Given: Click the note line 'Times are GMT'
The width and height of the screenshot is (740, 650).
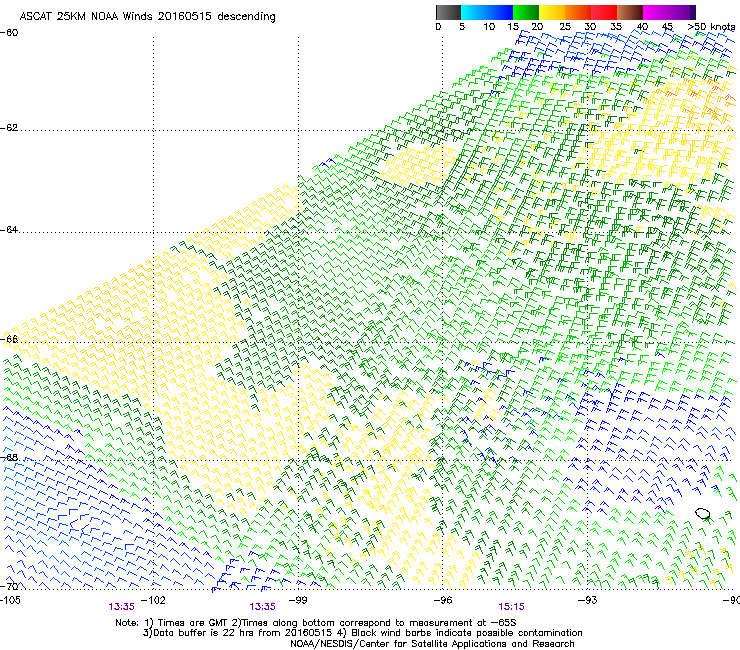Looking at the screenshot, I should pyautogui.click(x=194, y=623).
